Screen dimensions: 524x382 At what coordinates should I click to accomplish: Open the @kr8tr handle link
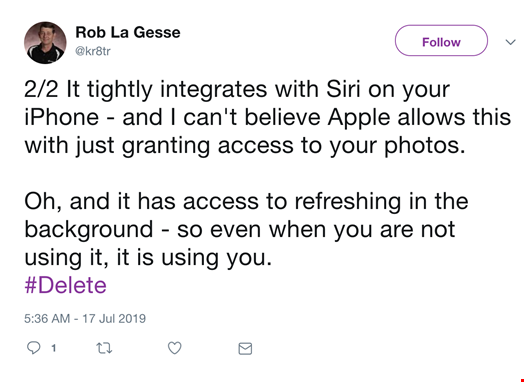click(93, 51)
